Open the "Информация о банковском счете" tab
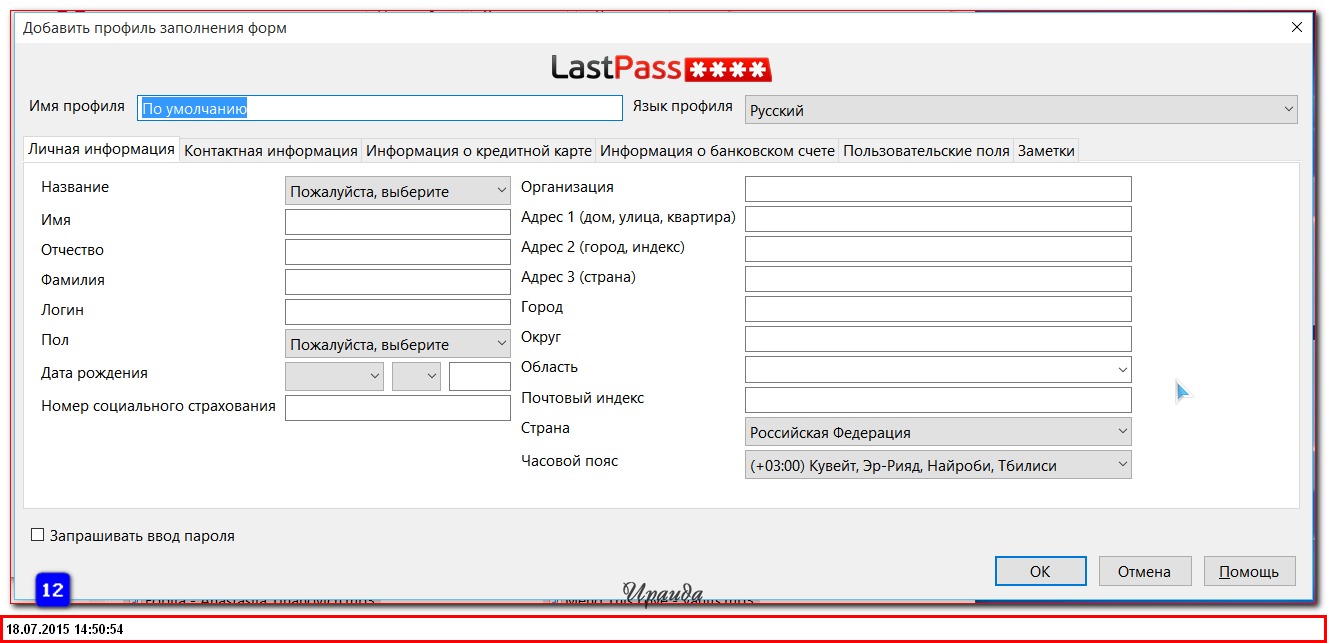The image size is (1327, 643). (x=717, y=150)
